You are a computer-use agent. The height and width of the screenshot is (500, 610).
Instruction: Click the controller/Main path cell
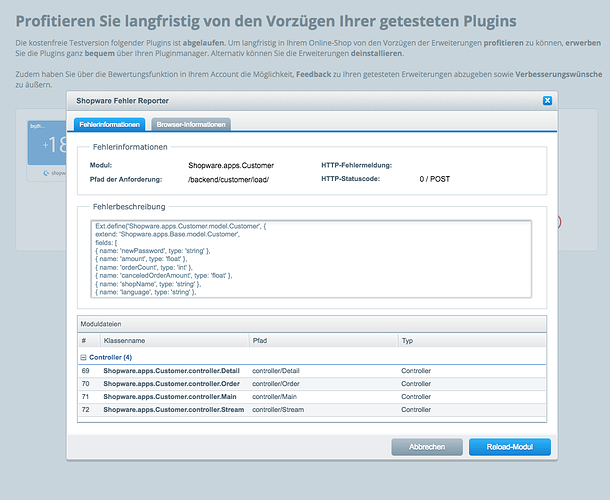pyautogui.click(x=274, y=397)
